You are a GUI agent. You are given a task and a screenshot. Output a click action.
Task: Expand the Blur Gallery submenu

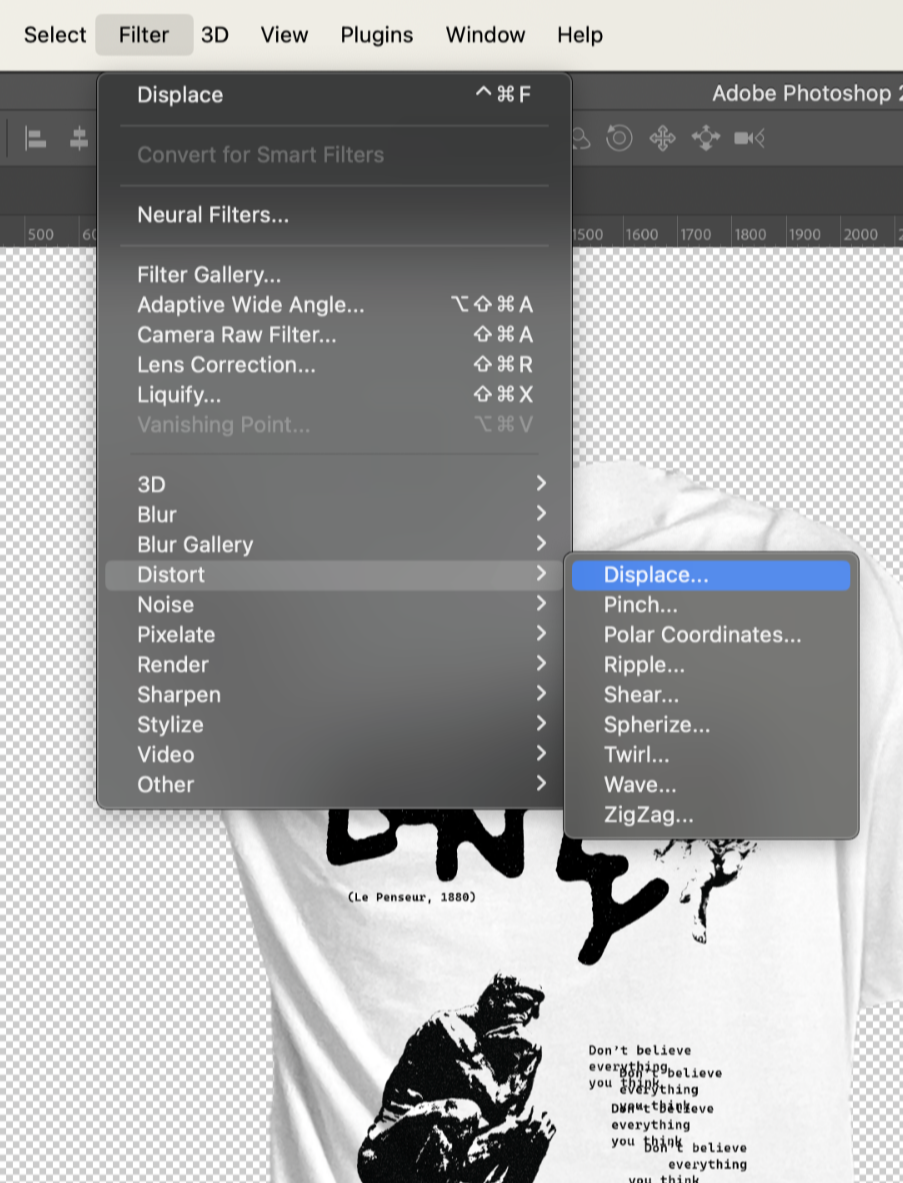[x=334, y=545]
